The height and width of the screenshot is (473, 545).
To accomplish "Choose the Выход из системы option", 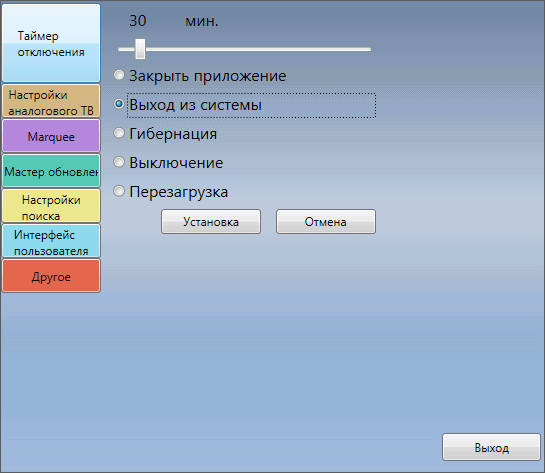I will point(119,104).
